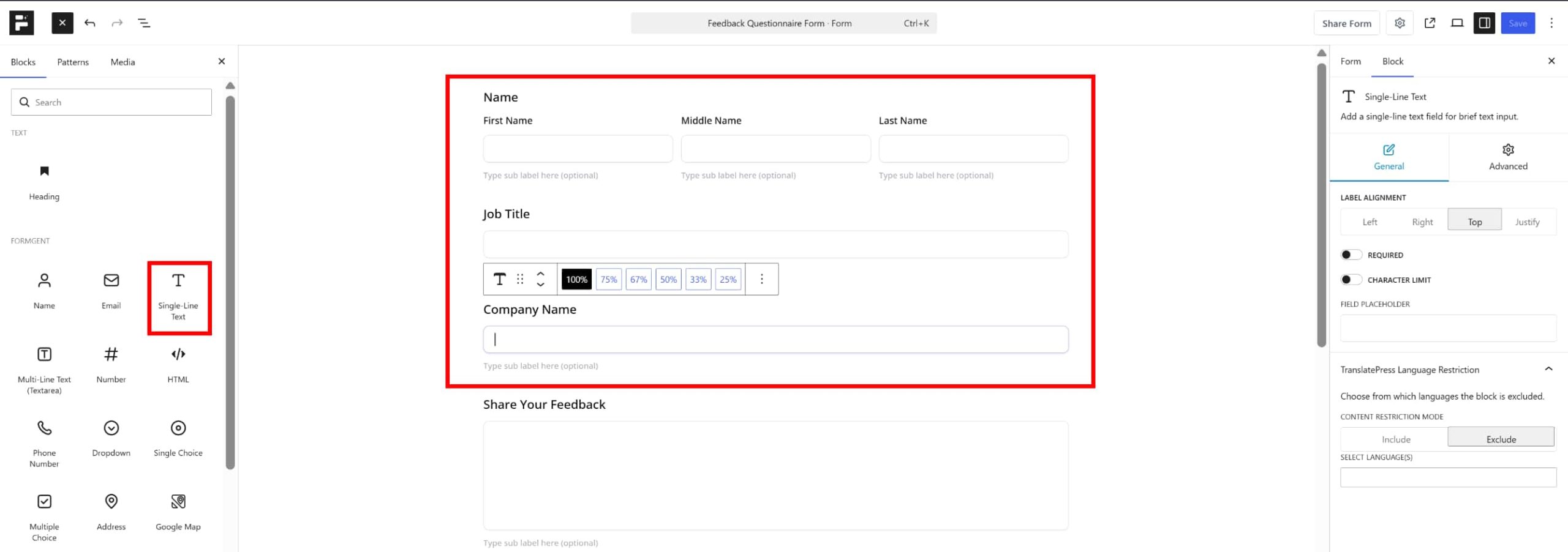Viewport: 1568px width, 552px height.
Task: Click the block type T icon in toolbar
Action: tap(500, 279)
